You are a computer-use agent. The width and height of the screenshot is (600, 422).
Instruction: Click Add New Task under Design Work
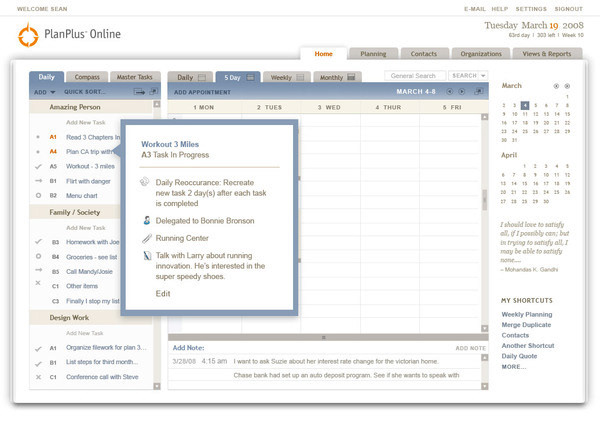coord(85,333)
